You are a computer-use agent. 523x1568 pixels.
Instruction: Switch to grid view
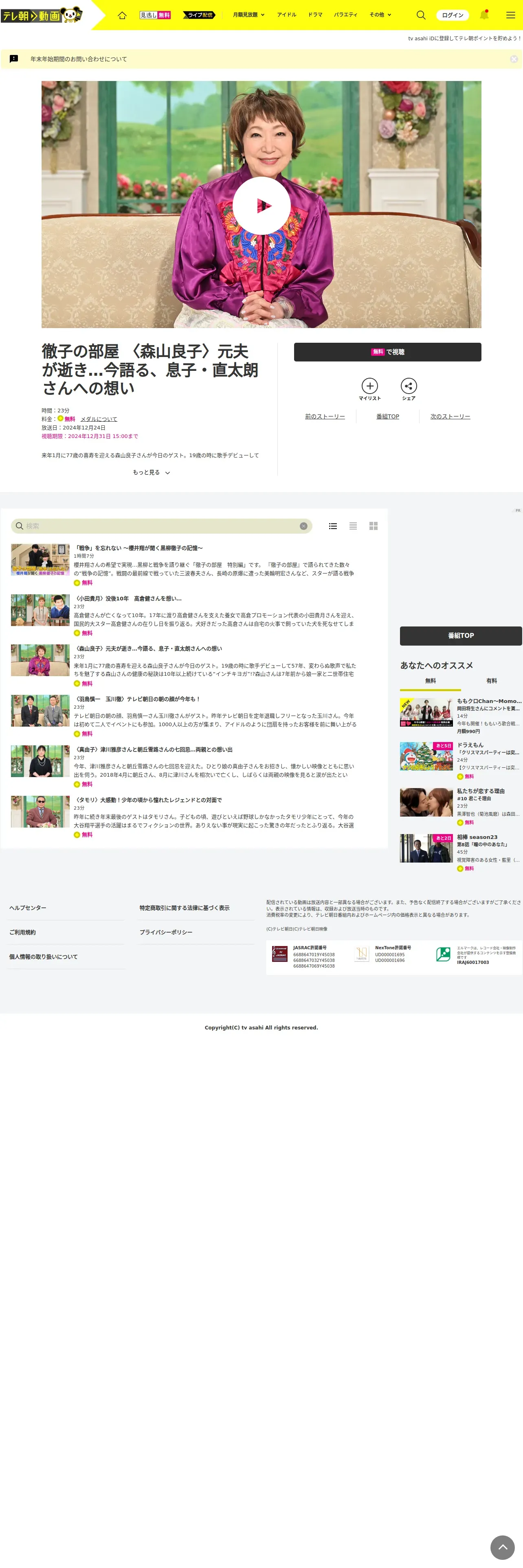[373, 526]
